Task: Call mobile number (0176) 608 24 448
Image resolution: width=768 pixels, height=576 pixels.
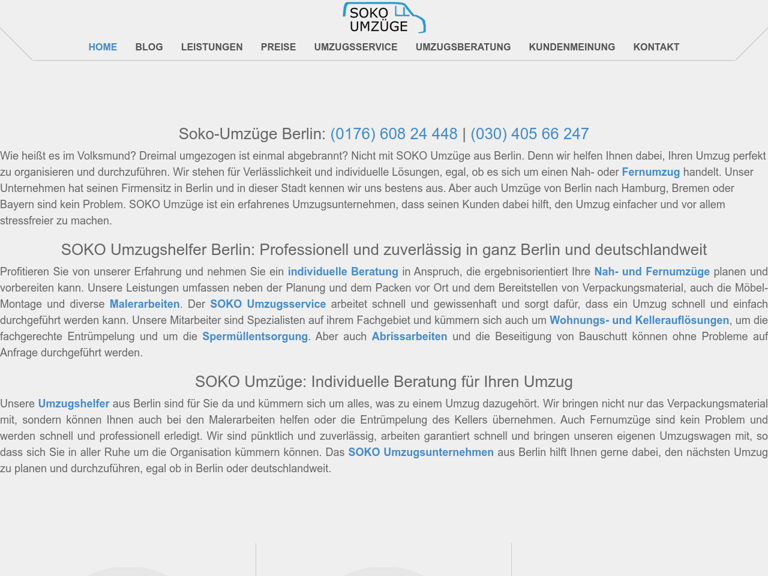Action: click(394, 134)
